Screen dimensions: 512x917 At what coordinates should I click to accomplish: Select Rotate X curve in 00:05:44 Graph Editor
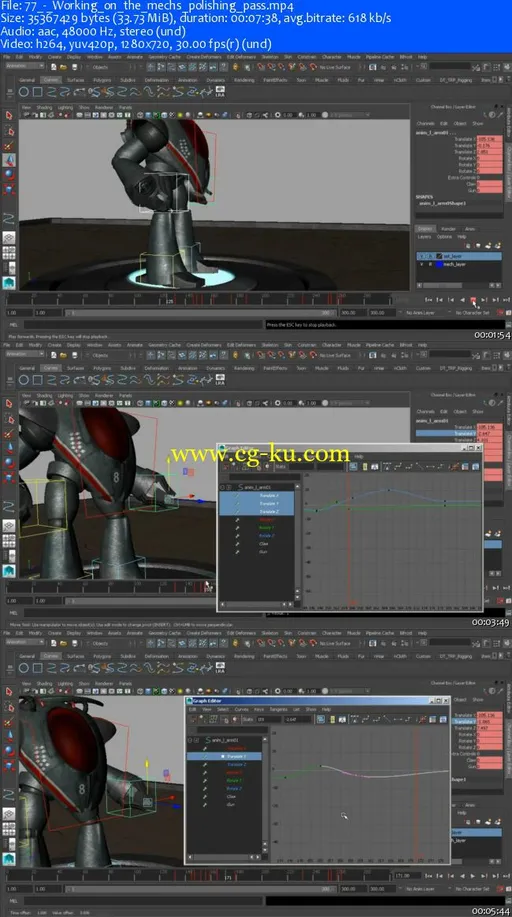tap(234, 773)
